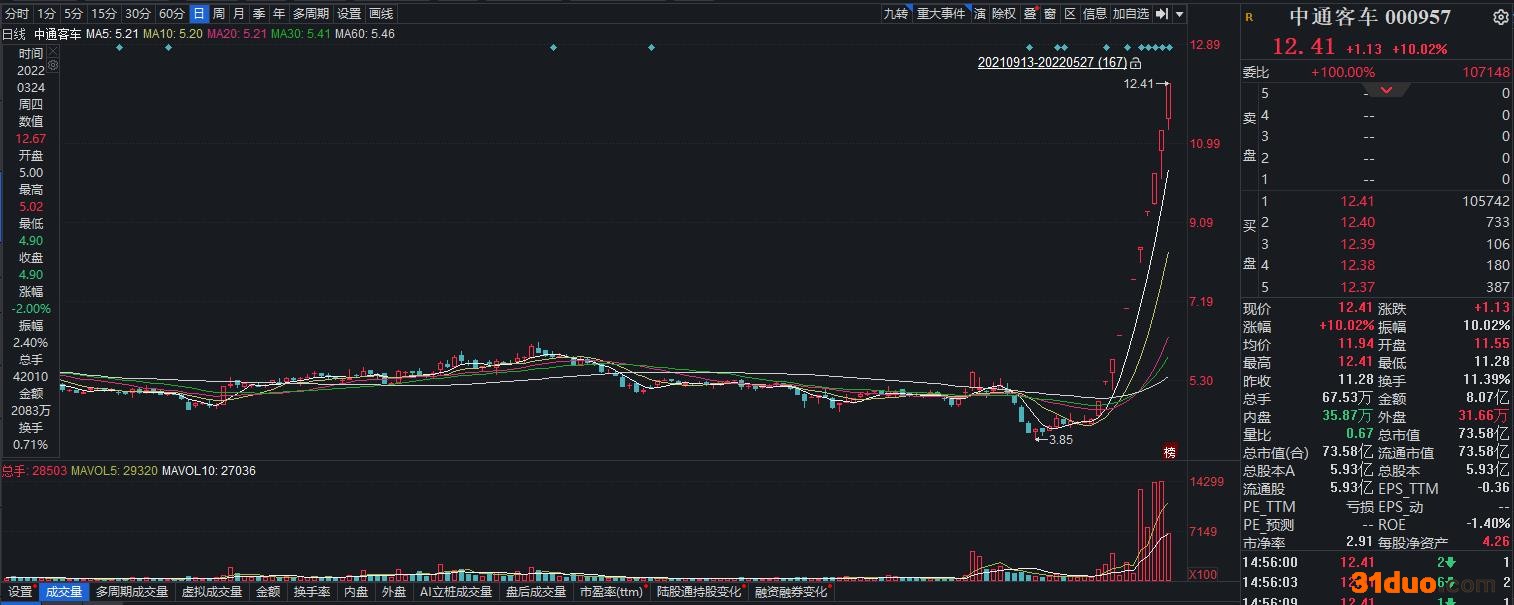Click the lock icon beside date range
The height and width of the screenshot is (605, 1514).
tap(1135, 63)
